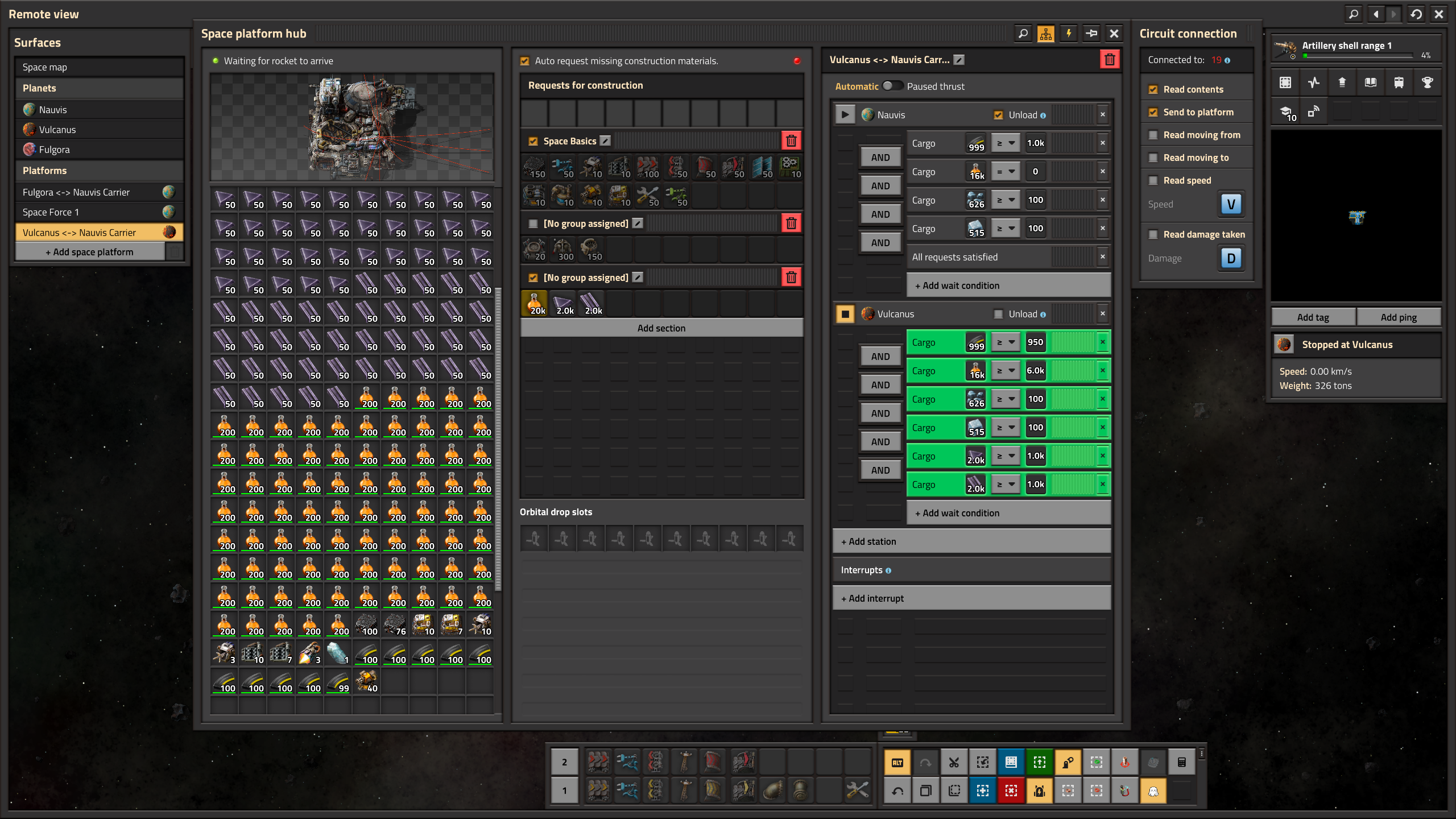Click the hub inventory vertical scrollbar
1456x819 pixels.
click(x=498, y=439)
